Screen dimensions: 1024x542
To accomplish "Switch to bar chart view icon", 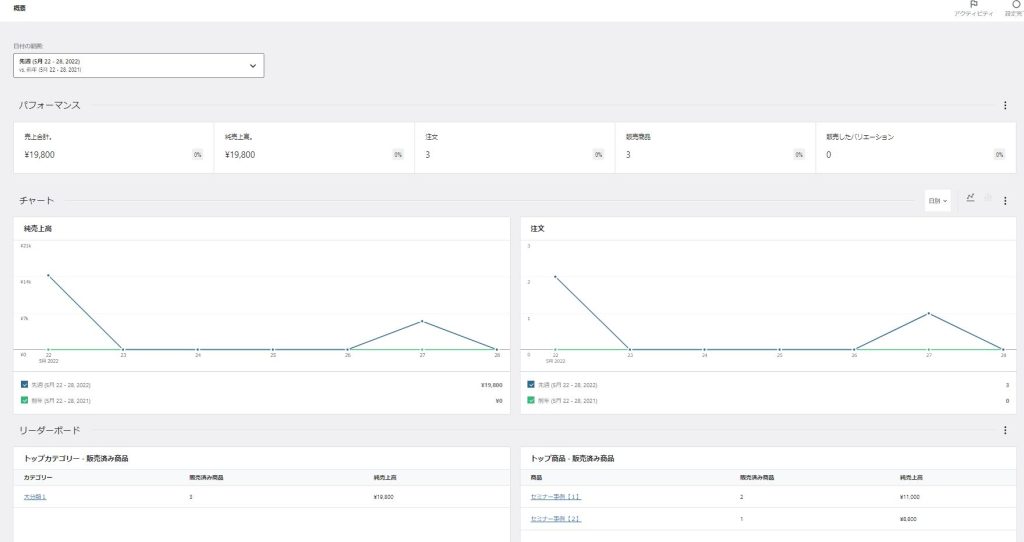I will (x=988, y=199).
